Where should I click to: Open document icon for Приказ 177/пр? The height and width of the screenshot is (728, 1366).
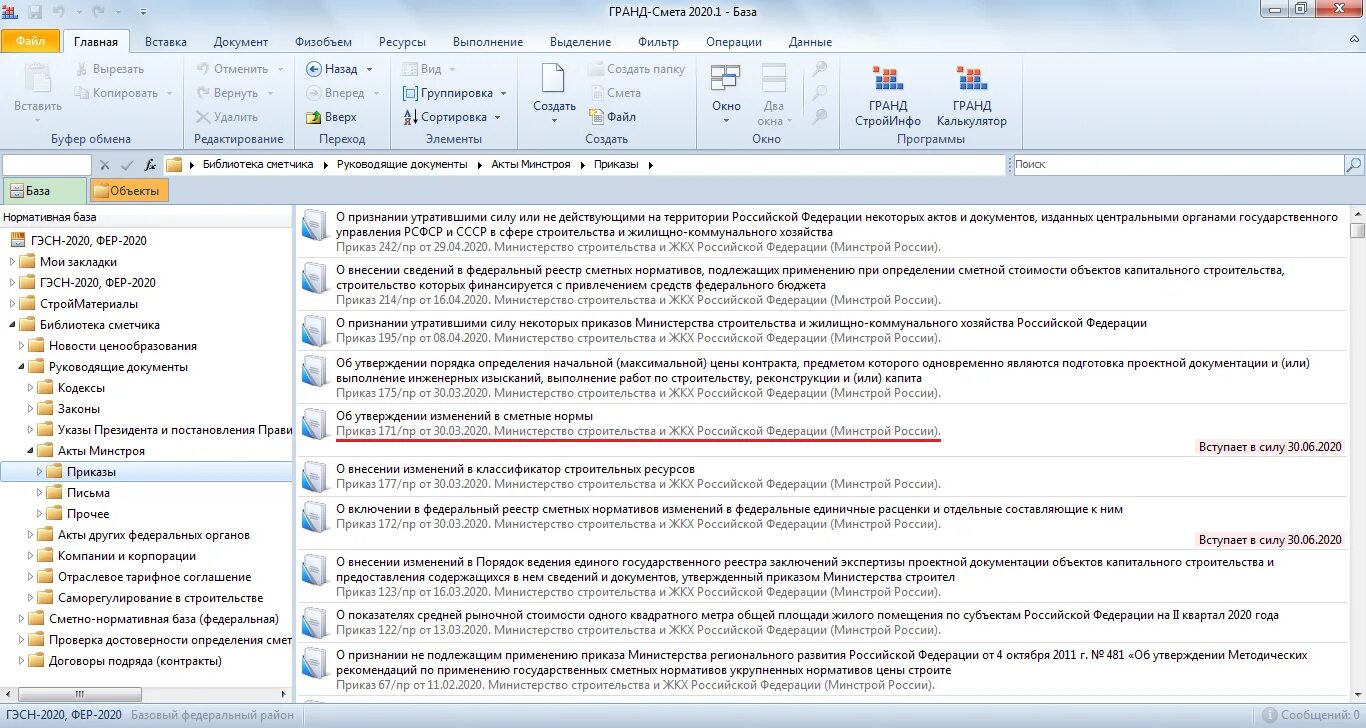pyautogui.click(x=315, y=476)
